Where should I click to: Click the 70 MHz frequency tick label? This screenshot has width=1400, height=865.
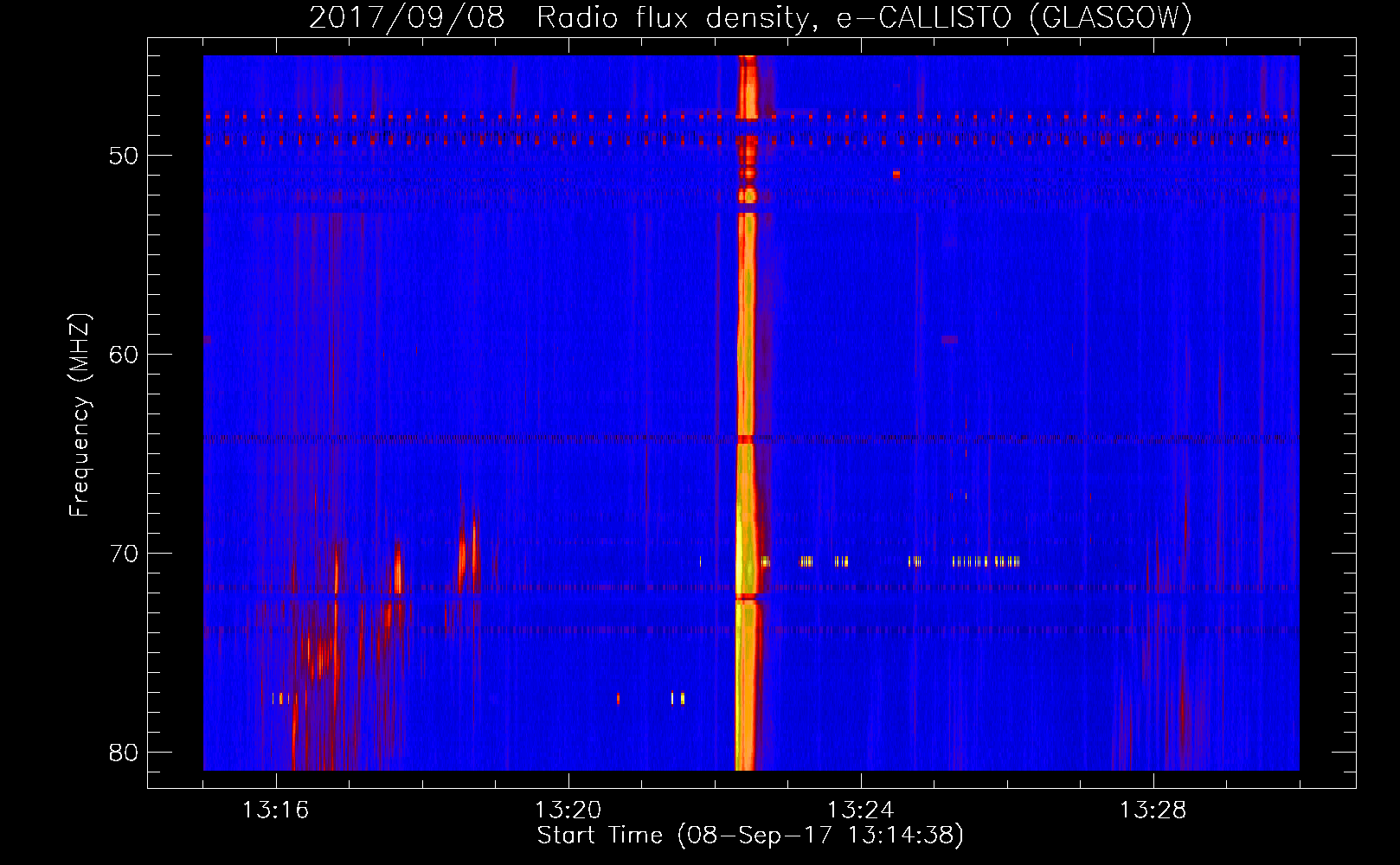tap(124, 554)
